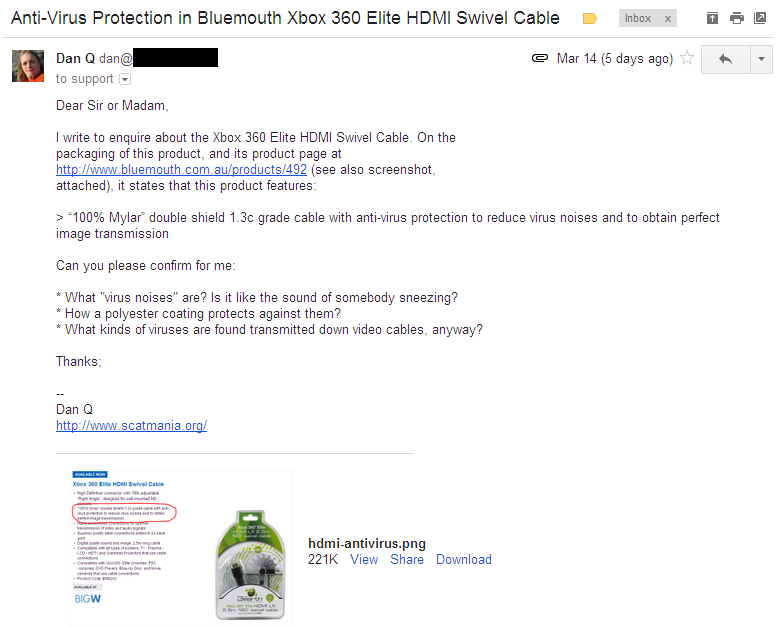This screenshot has width=776, height=629.
Task: Remove the Inbox label with x
Action: point(668,18)
